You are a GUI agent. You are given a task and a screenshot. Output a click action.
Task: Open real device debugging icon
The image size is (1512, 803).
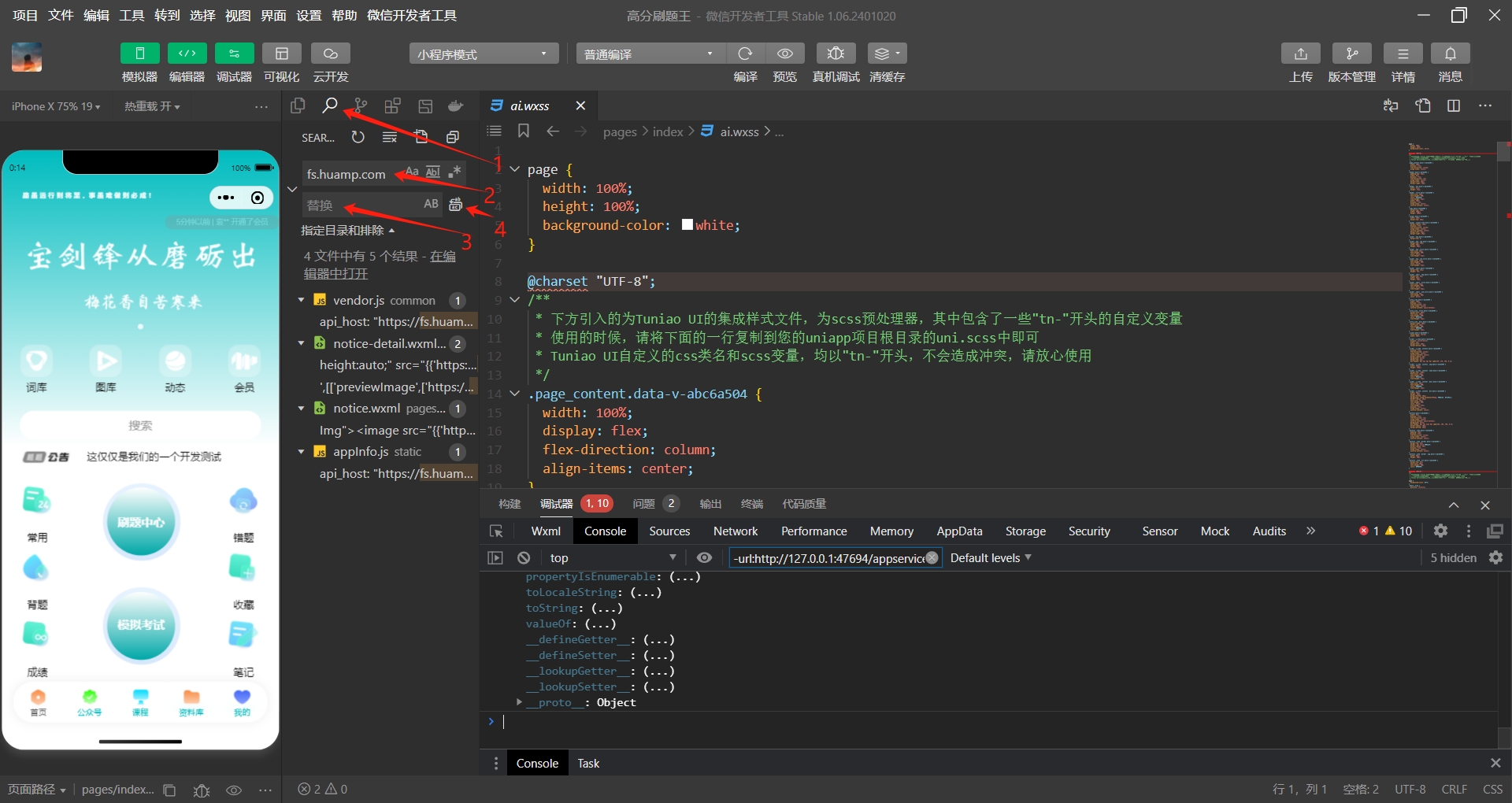[x=836, y=54]
